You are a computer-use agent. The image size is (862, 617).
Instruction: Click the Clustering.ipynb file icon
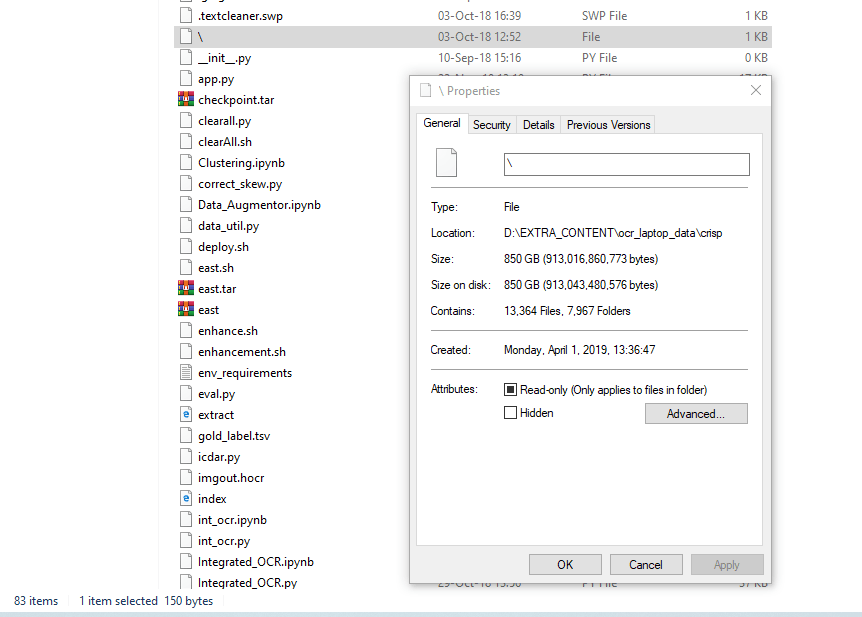pyautogui.click(x=185, y=163)
